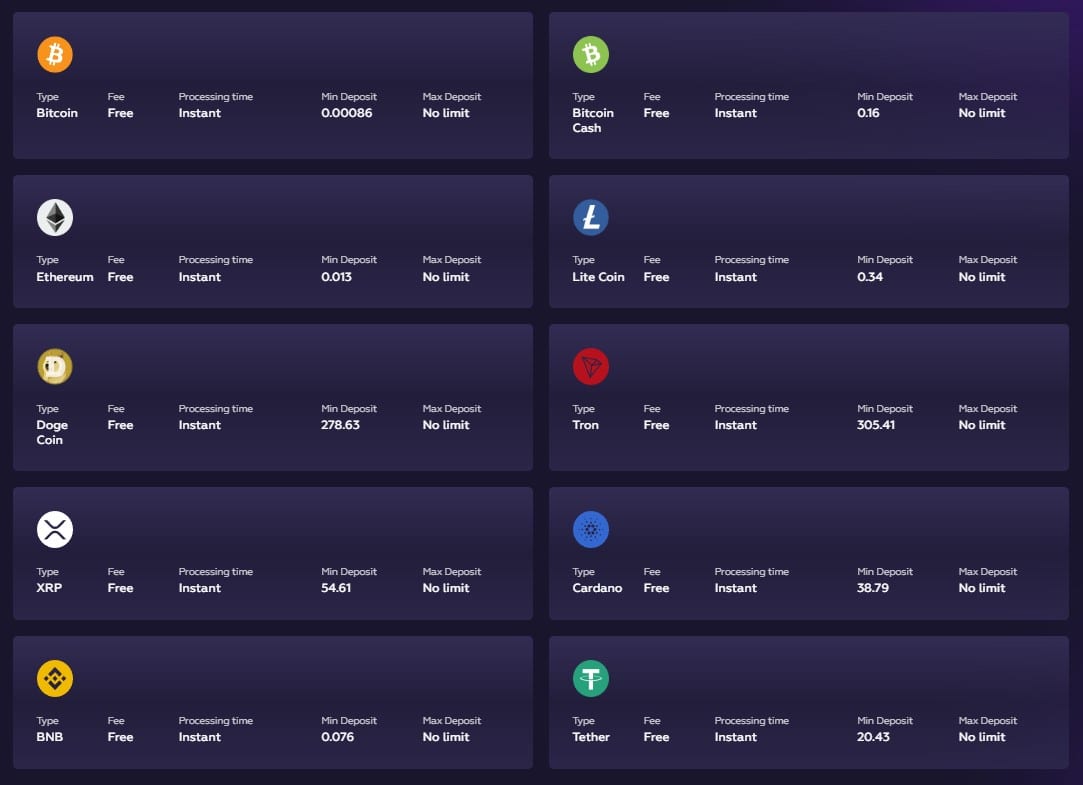
Task: Click the Dogecoin shiba icon
Action: [55, 366]
